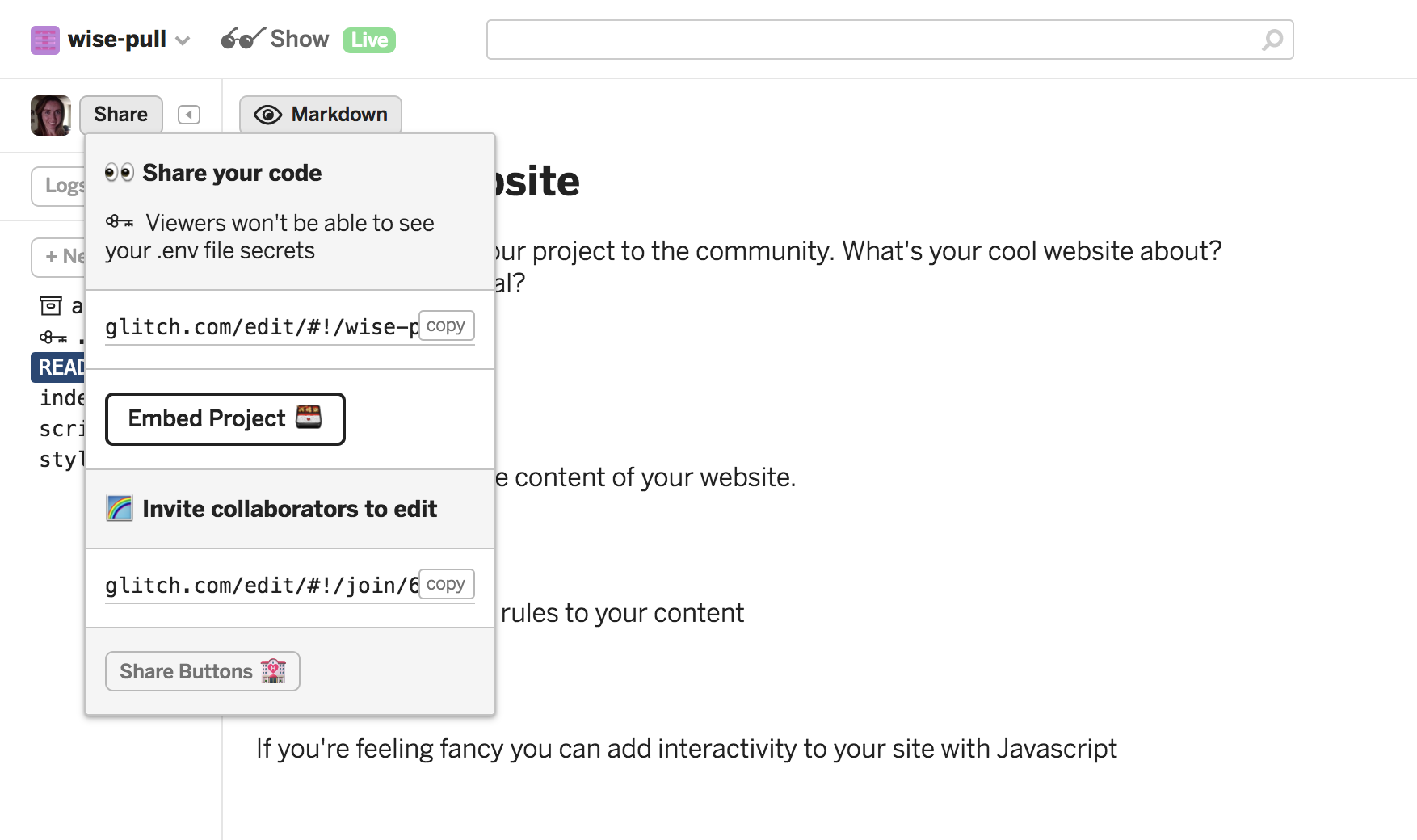Click the Embed Project button
This screenshot has height=840, width=1417.
click(225, 419)
